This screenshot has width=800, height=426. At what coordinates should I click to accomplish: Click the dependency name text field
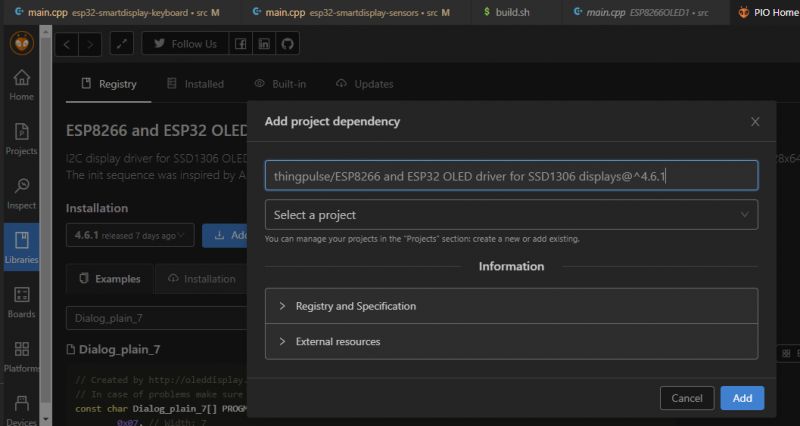click(x=511, y=176)
